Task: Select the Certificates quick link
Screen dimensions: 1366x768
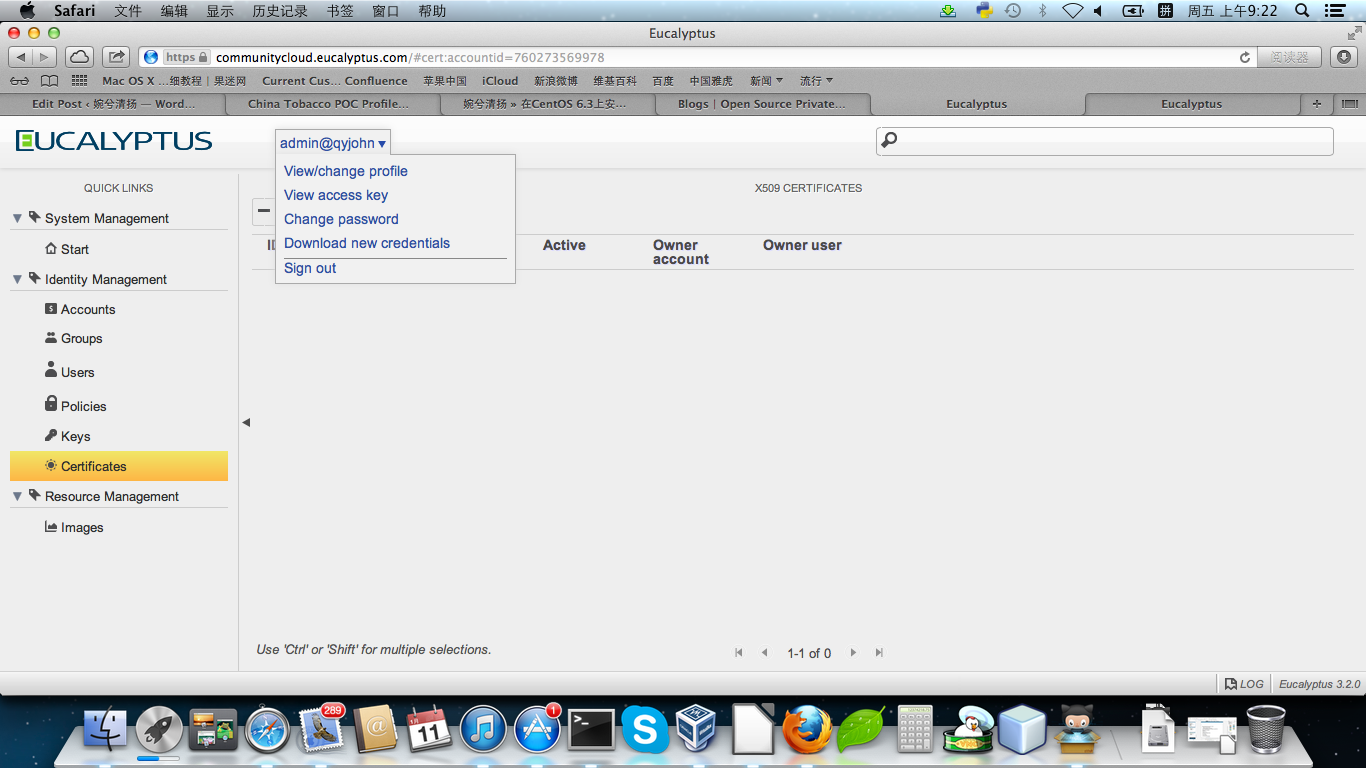Action: pyautogui.click(x=119, y=466)
